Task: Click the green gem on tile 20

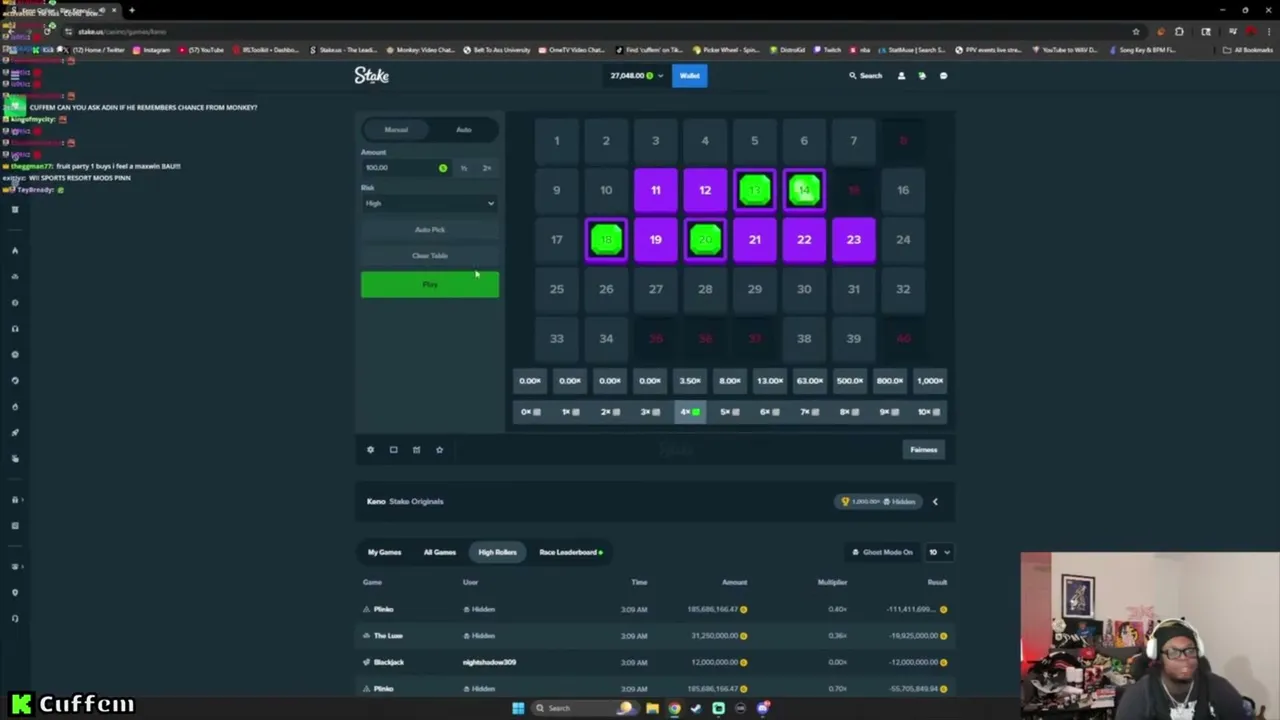Action: [x=705, y=240]
